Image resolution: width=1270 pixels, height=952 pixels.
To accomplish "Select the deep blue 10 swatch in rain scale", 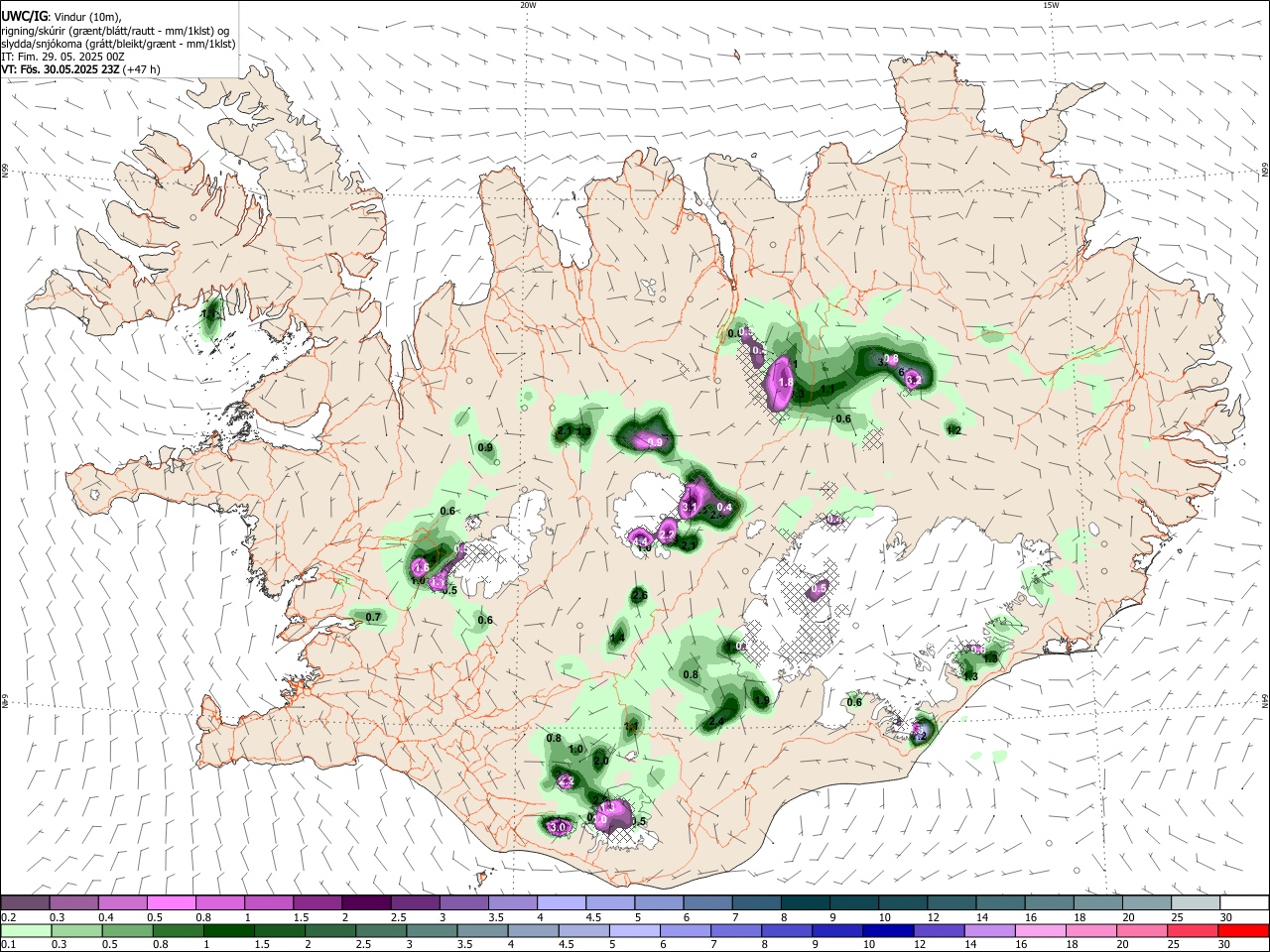I will (888, 930).
